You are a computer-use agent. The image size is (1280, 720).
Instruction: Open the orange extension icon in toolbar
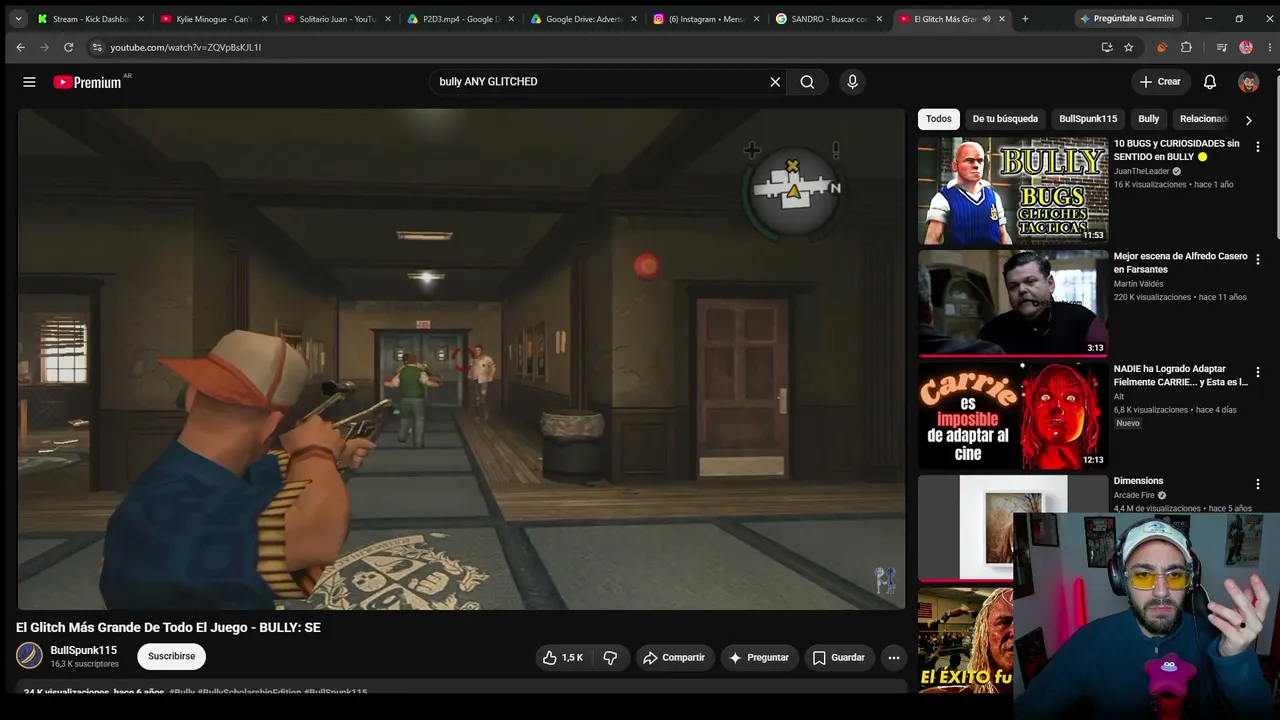click(x=1162, y=47)
